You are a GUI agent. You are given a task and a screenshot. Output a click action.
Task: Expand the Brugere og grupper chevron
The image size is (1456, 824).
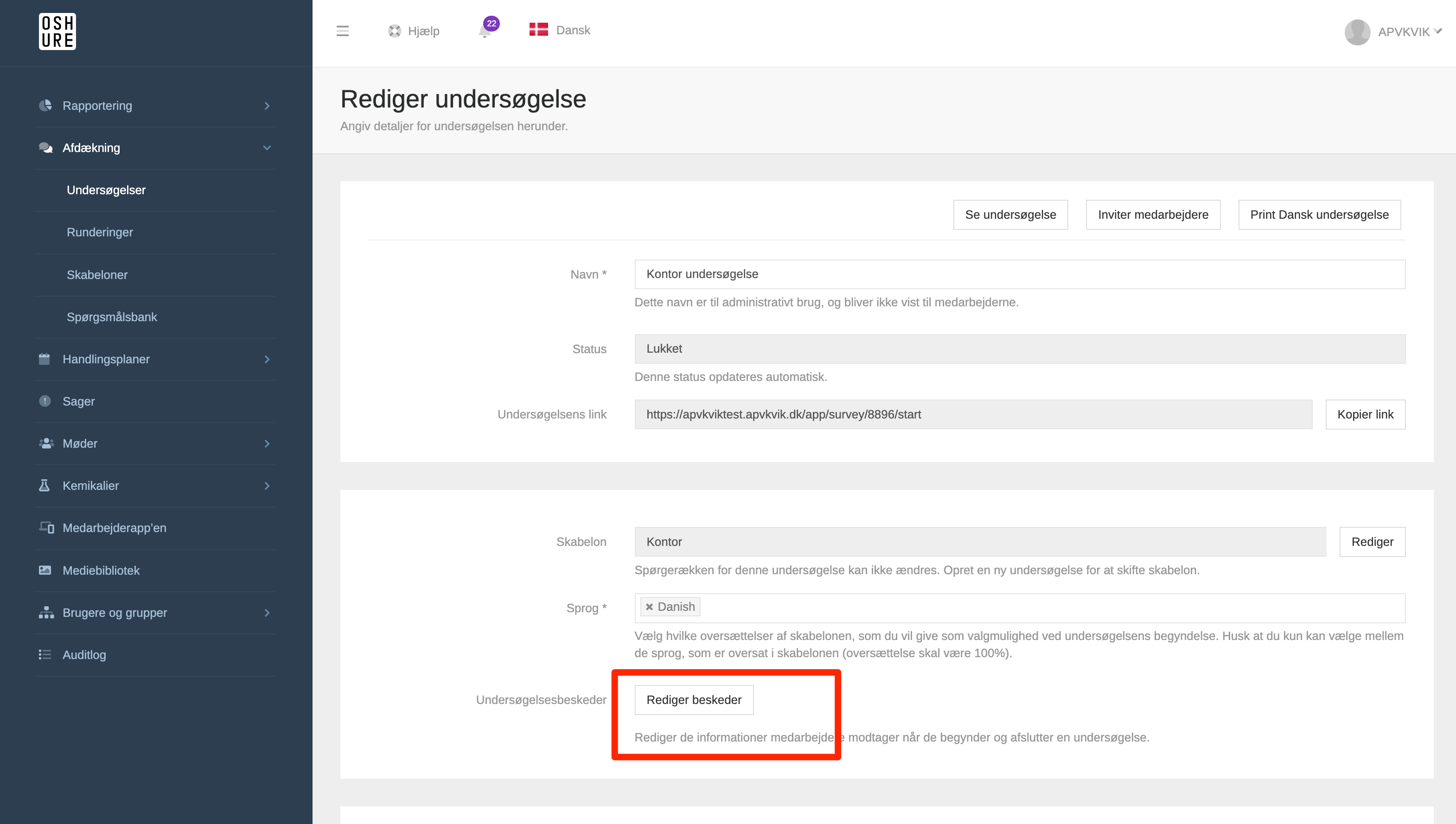coord(267,613)
